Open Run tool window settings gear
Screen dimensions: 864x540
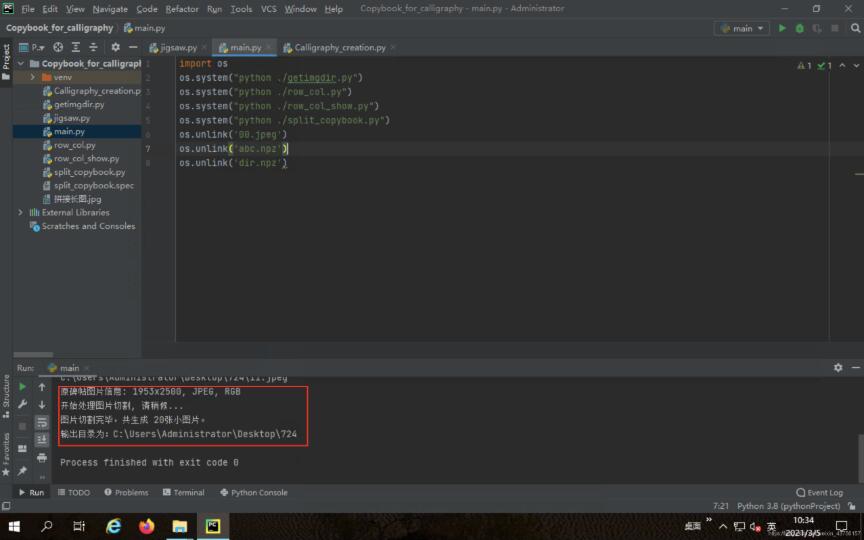point(838,368)
